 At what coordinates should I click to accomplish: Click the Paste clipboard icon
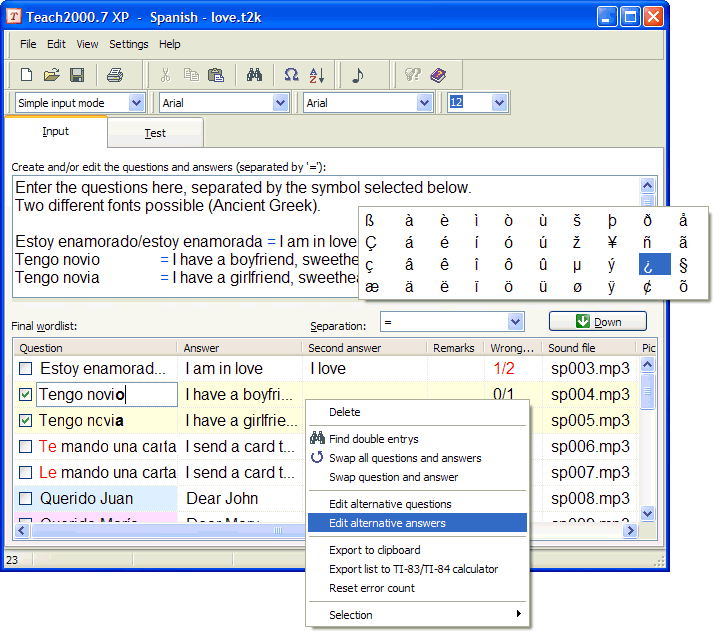point(216,75)
